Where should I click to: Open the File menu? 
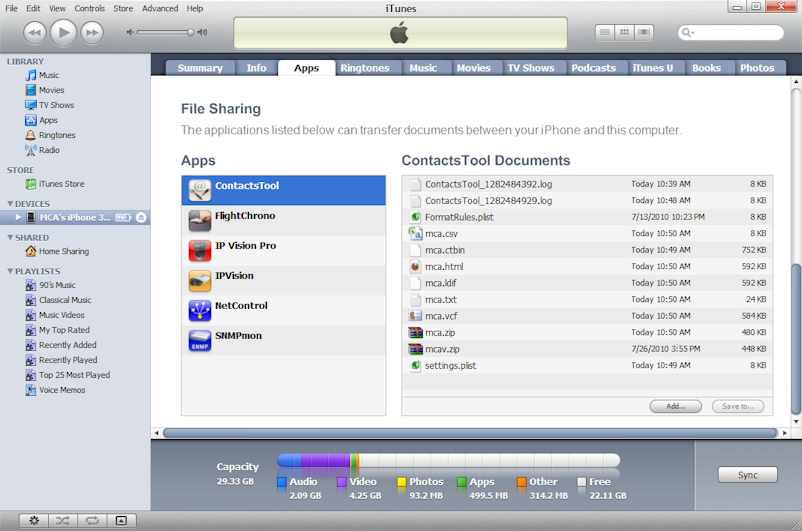[11, 8]
